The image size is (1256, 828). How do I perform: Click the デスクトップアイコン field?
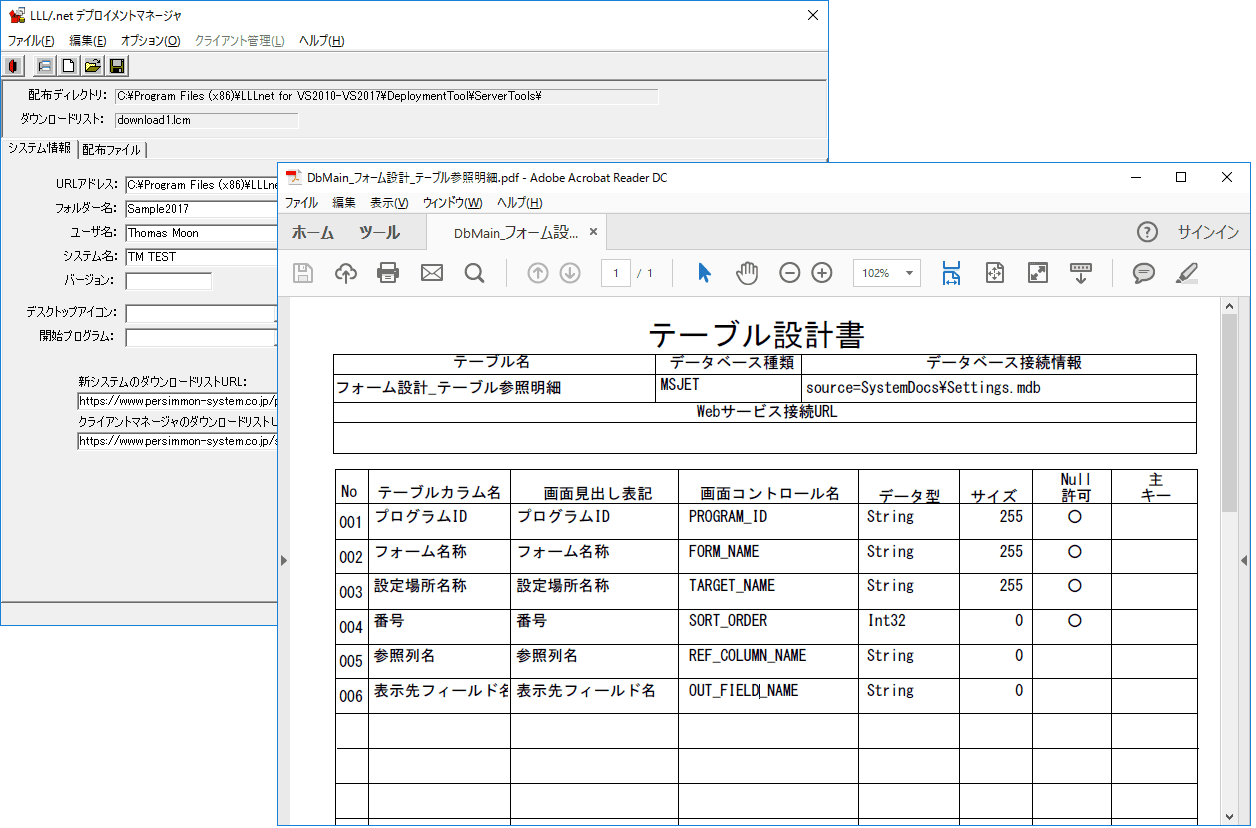click(201, 313)
